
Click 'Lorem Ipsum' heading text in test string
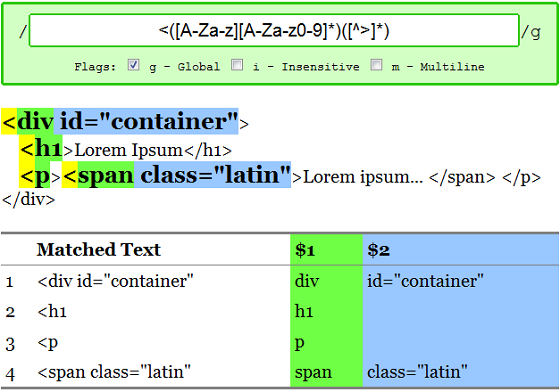click(129, 150)
